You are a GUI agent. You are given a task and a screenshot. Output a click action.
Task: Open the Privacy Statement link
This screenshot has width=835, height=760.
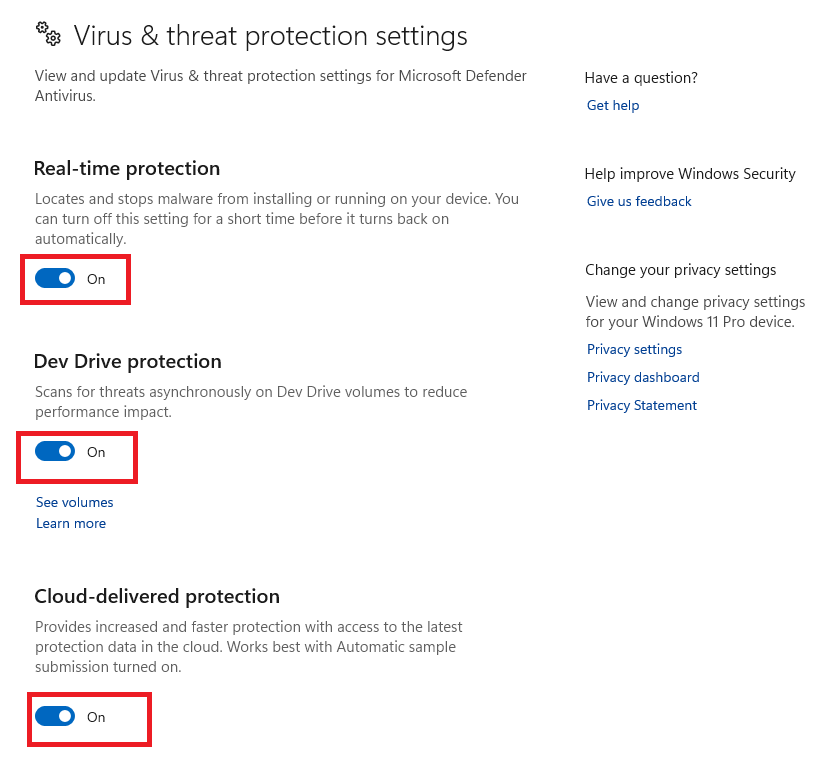point(642,405)
